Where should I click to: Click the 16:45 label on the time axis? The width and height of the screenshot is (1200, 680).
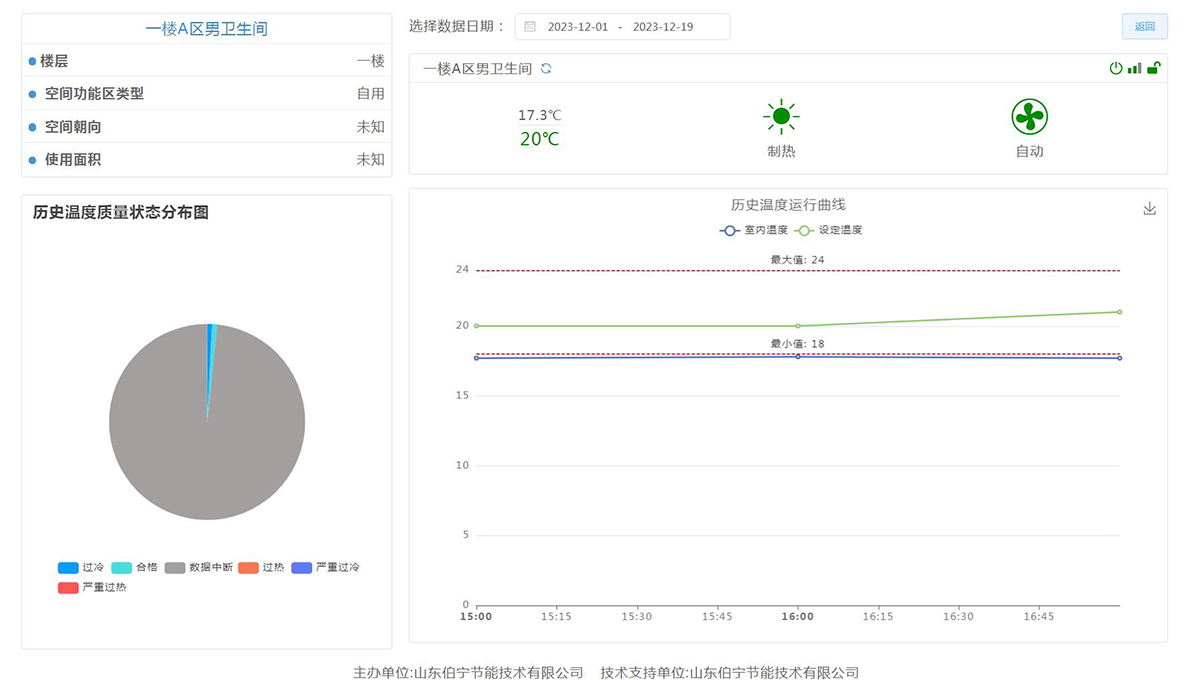tap(1039, 616)
